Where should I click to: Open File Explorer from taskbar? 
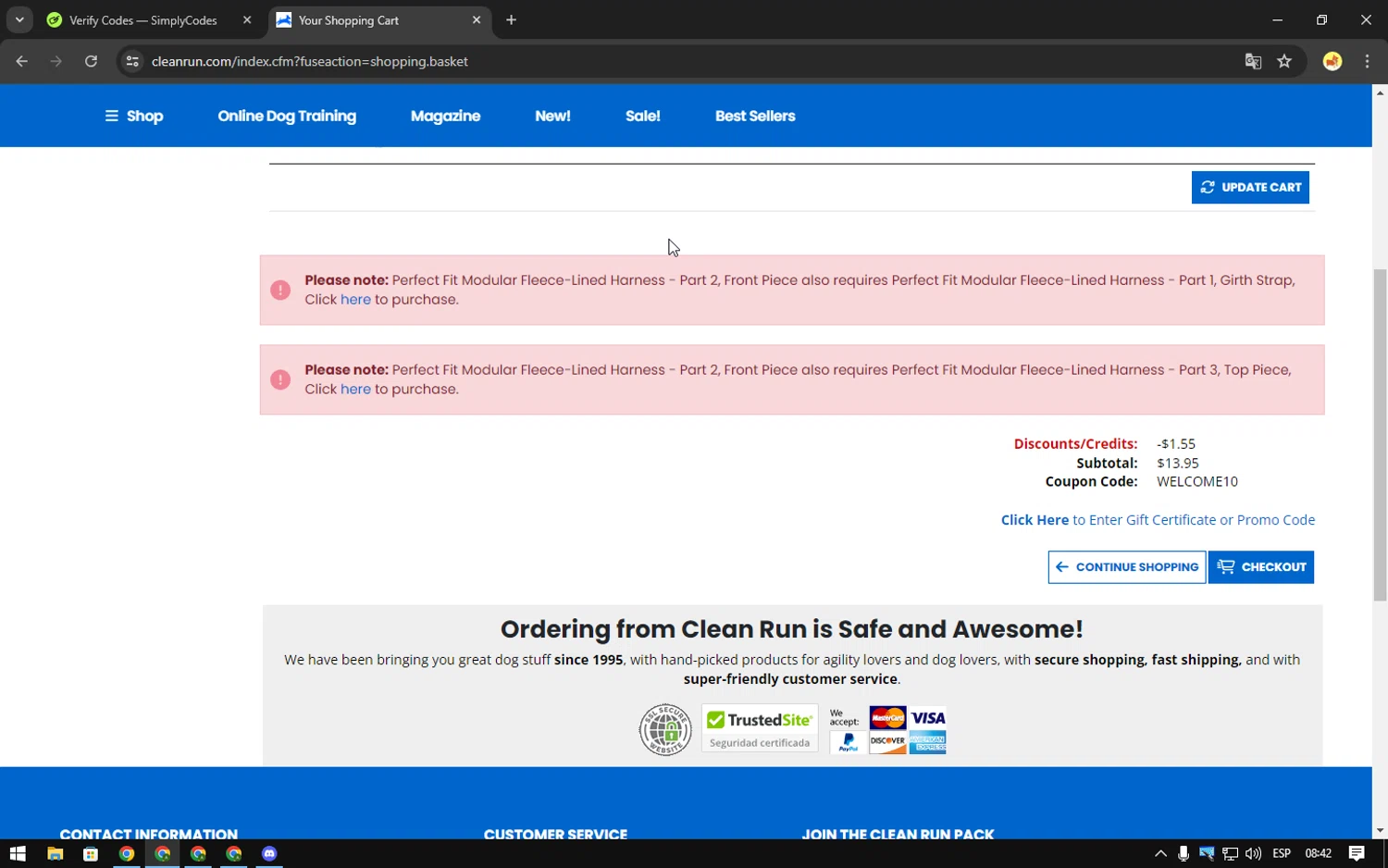(55, 853)
